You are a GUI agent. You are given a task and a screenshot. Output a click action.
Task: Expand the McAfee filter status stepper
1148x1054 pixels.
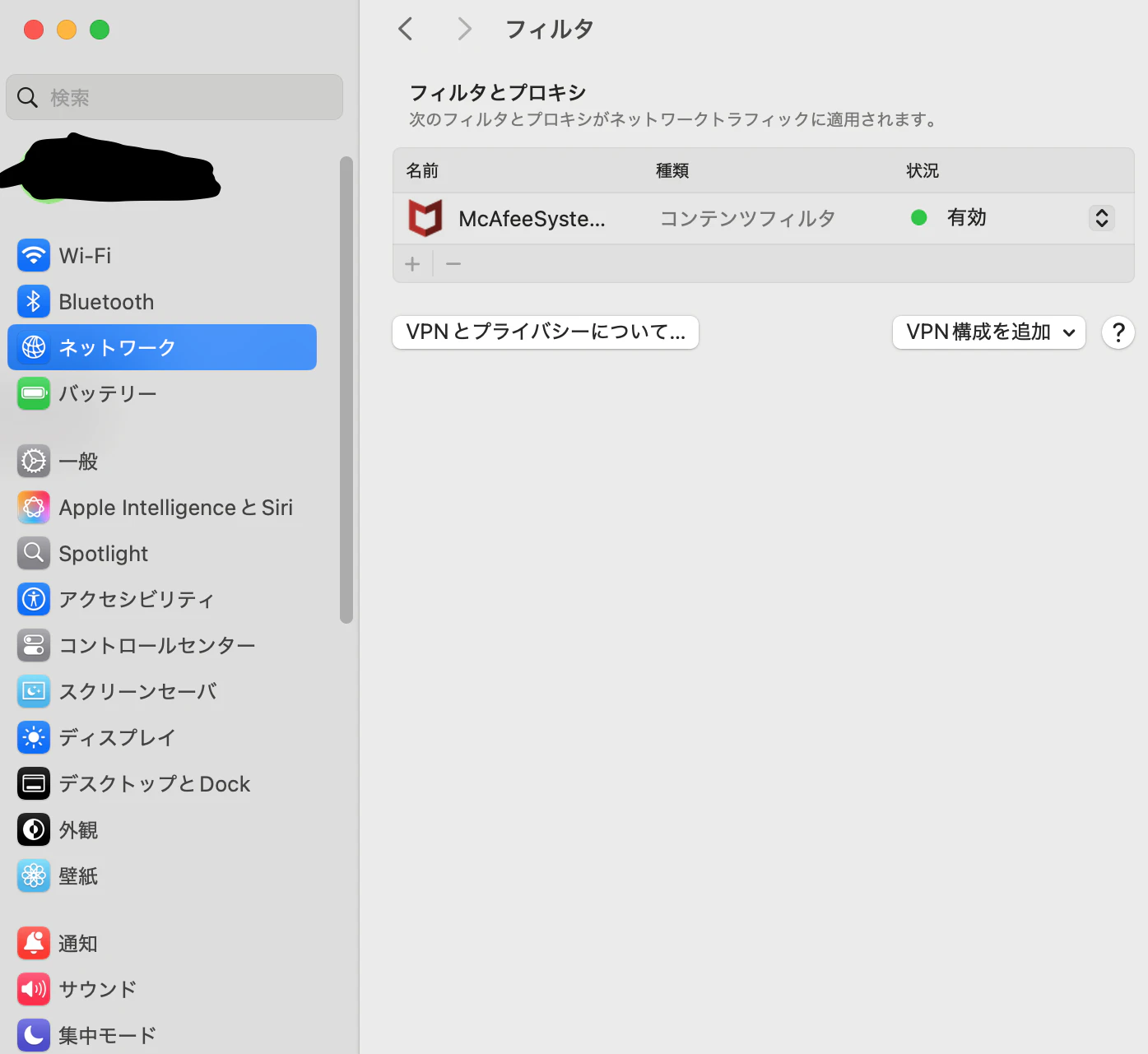pyautogui.click(x=1101, y=218)
